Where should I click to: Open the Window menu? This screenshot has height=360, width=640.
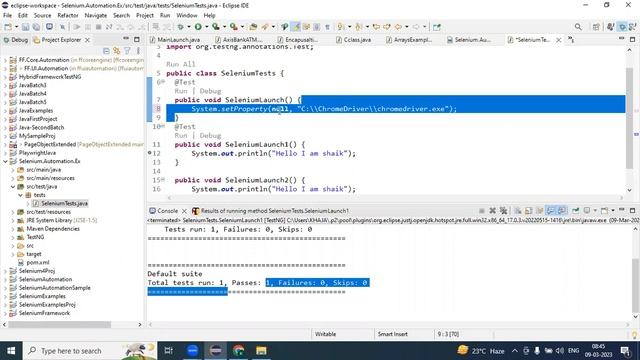click(187, 15)
